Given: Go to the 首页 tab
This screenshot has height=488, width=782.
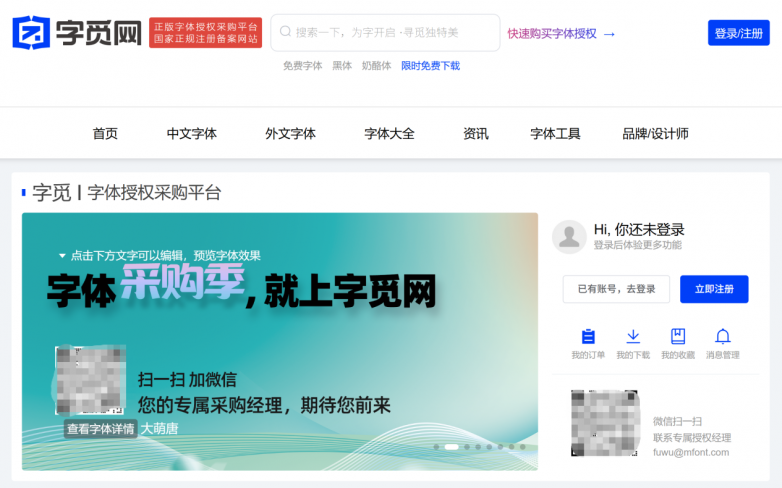Looking at the screenshot, I should 105,134.
